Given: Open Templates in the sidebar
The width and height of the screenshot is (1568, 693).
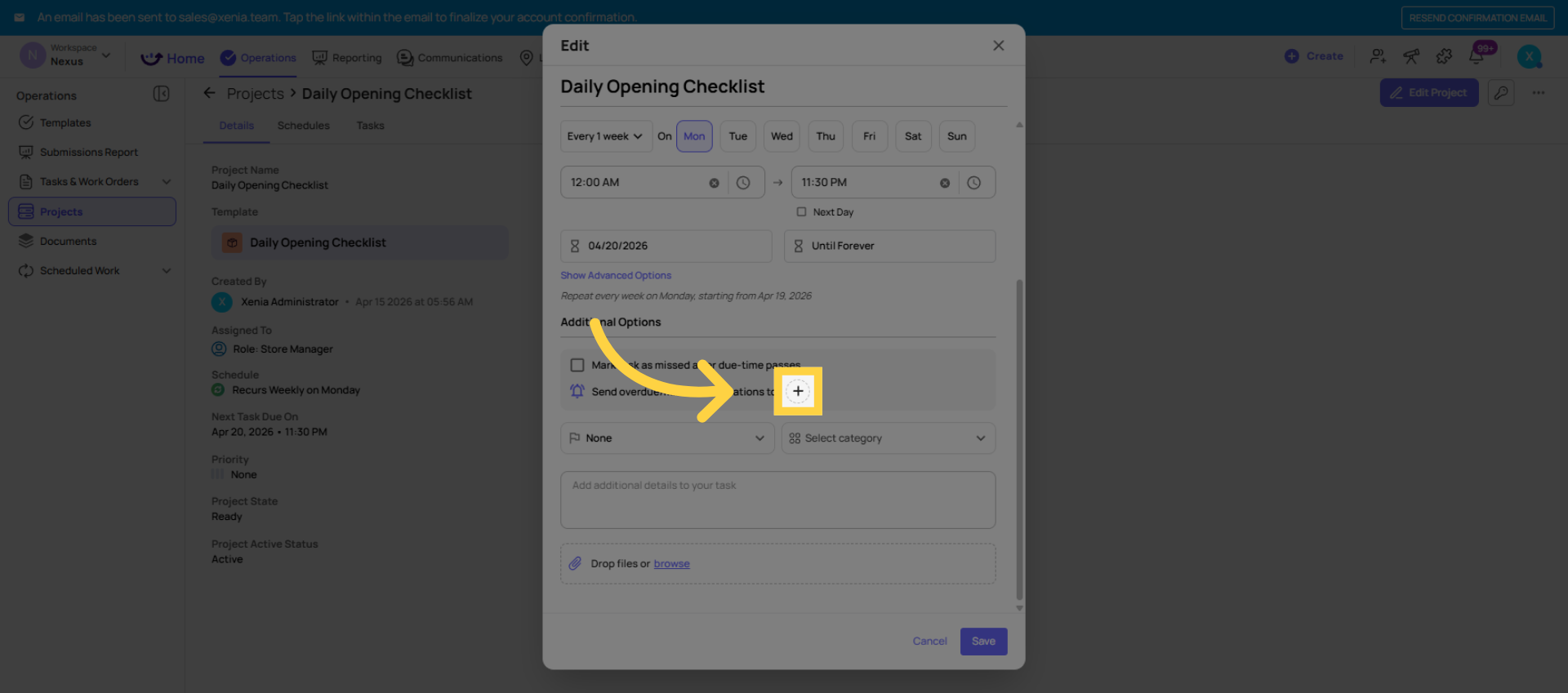Looking at the screenshot, I should pos(65,122).
